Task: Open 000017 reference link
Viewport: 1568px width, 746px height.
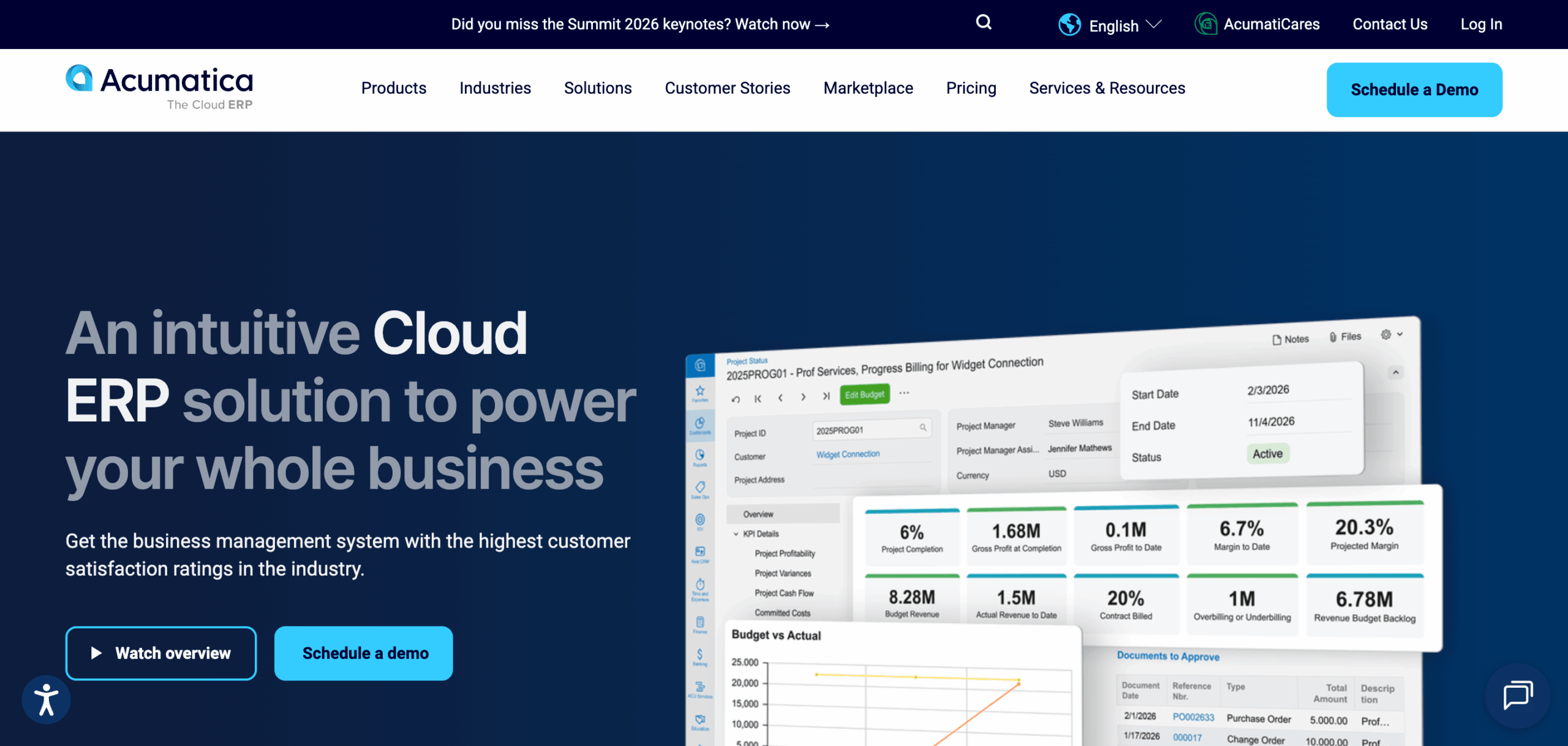Action: pyautogui.click(x=1187, y=737)
